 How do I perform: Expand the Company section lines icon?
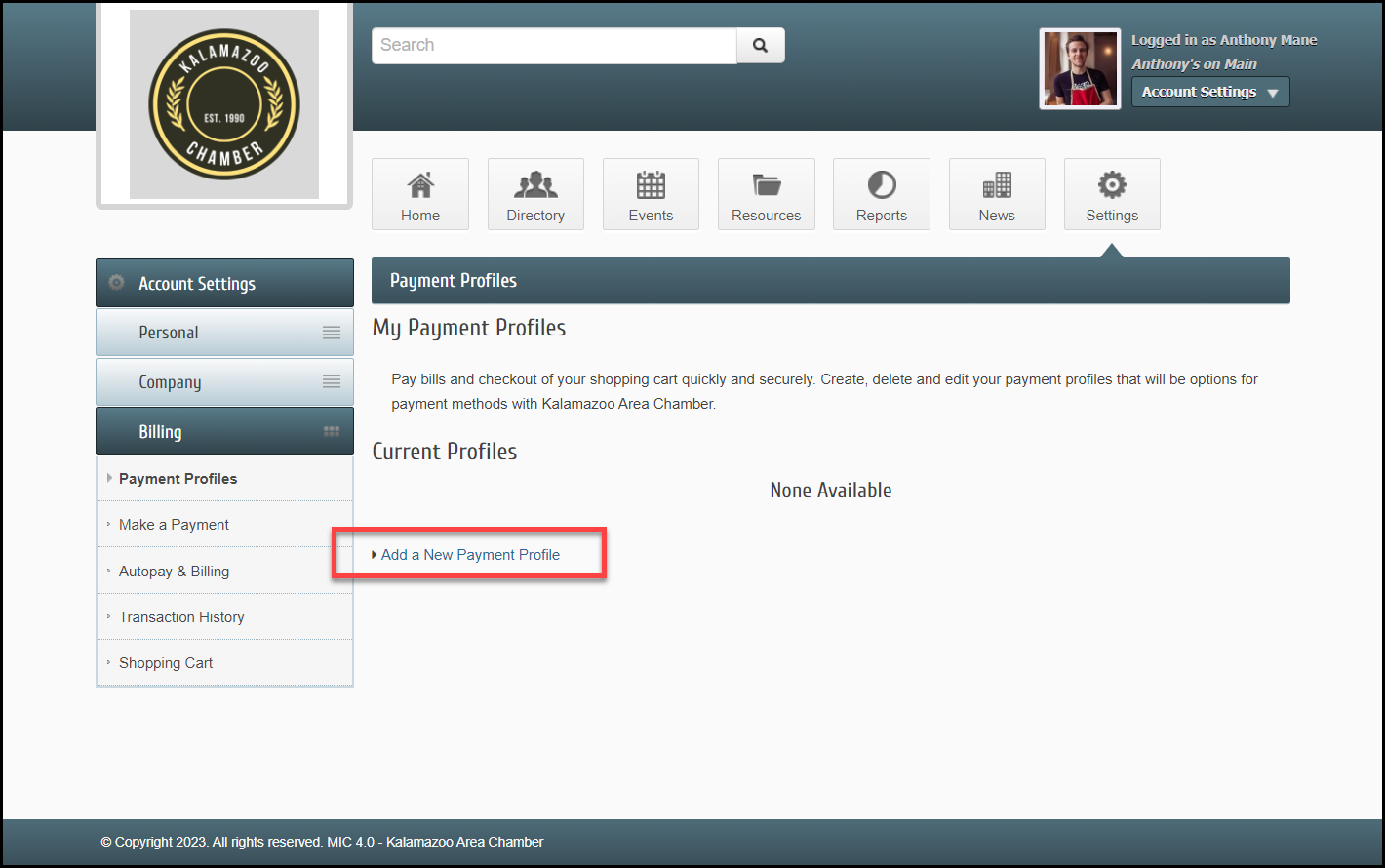[x=332, y=381]
